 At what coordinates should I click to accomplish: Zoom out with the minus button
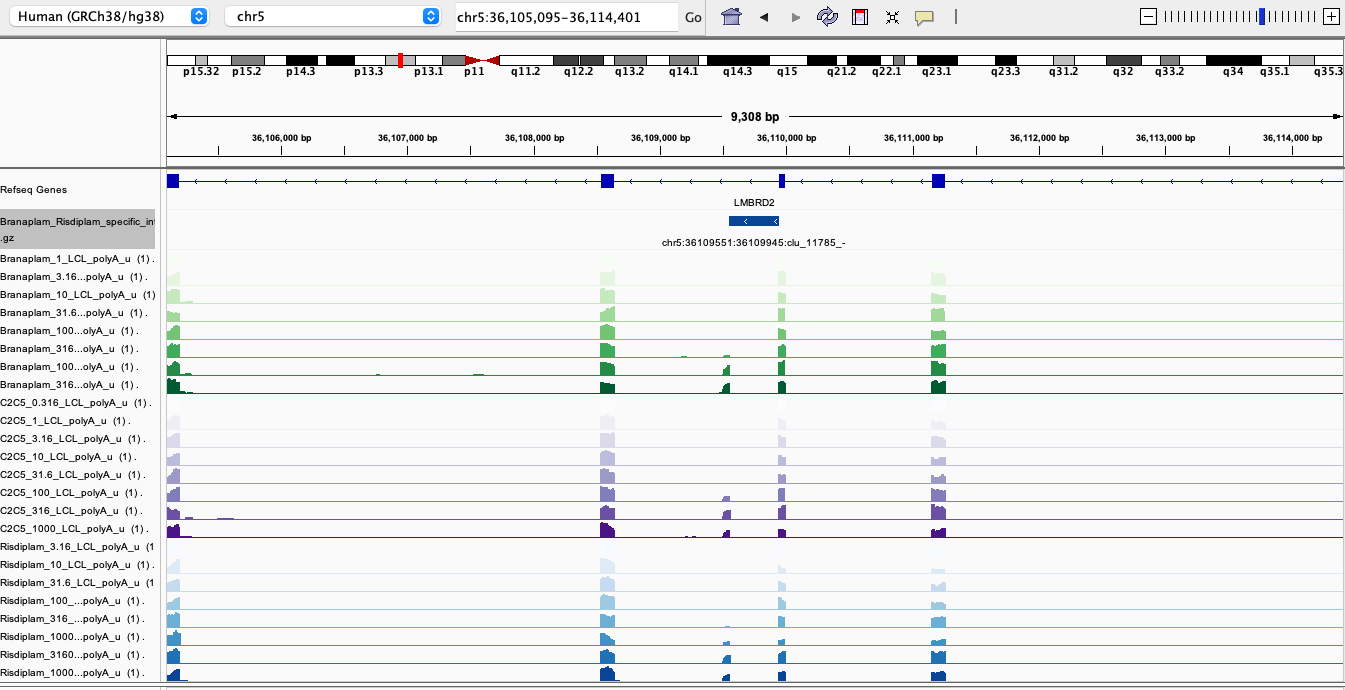(1148, 16)
